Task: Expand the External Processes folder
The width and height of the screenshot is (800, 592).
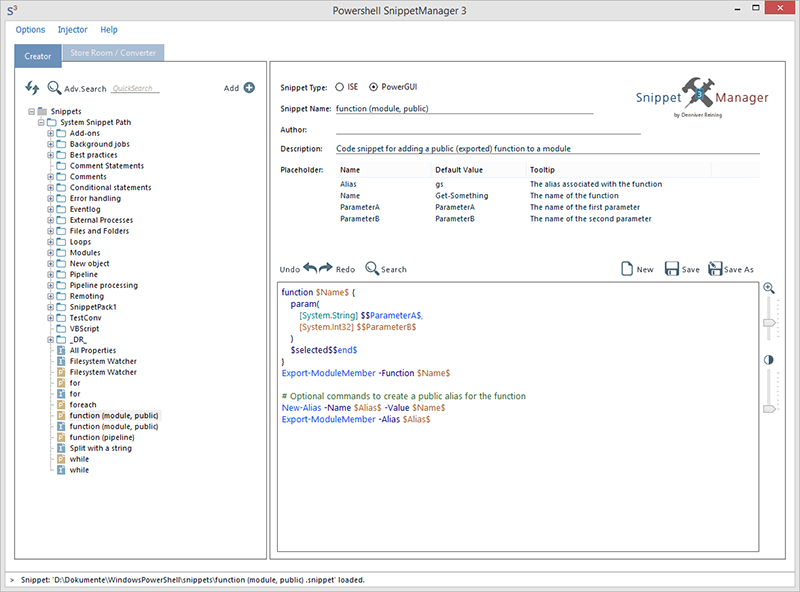Action: point(51,220)
